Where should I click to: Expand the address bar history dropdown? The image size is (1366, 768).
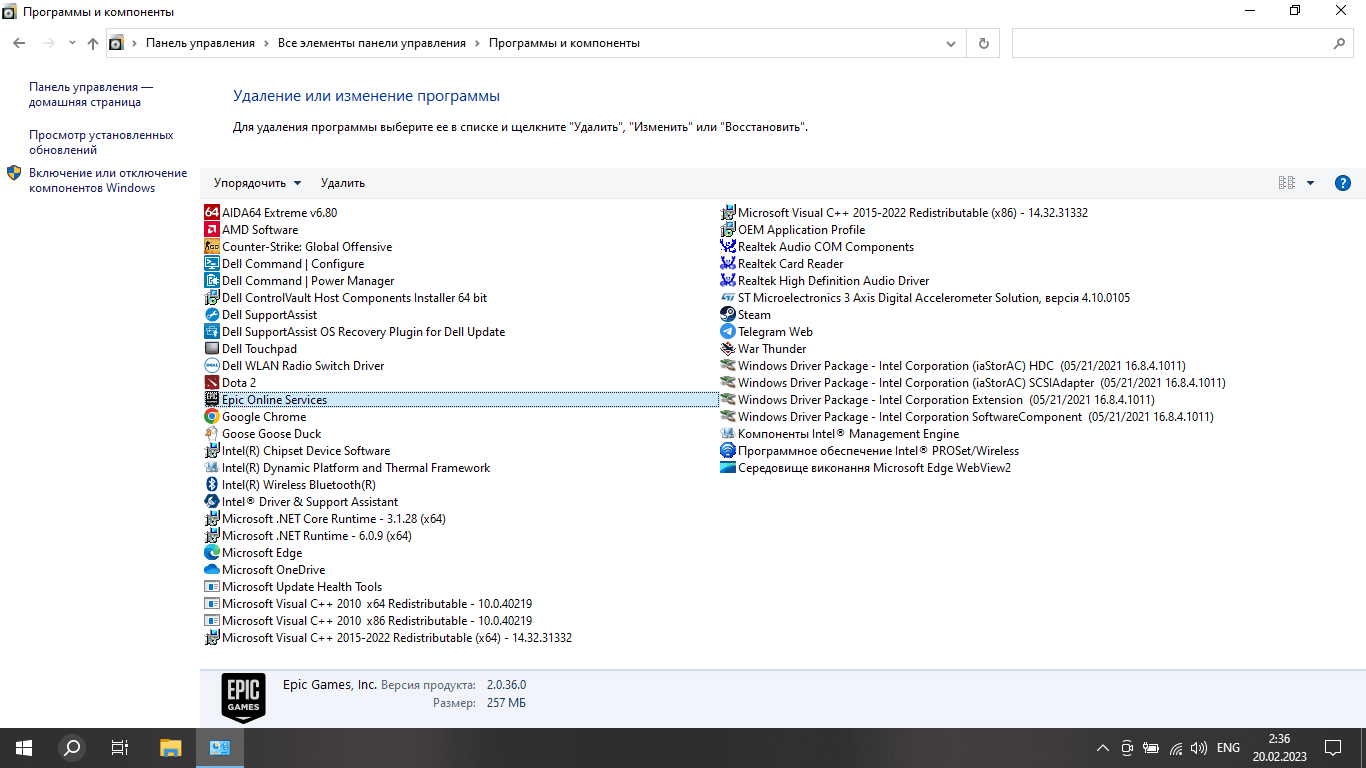(951, 43)
